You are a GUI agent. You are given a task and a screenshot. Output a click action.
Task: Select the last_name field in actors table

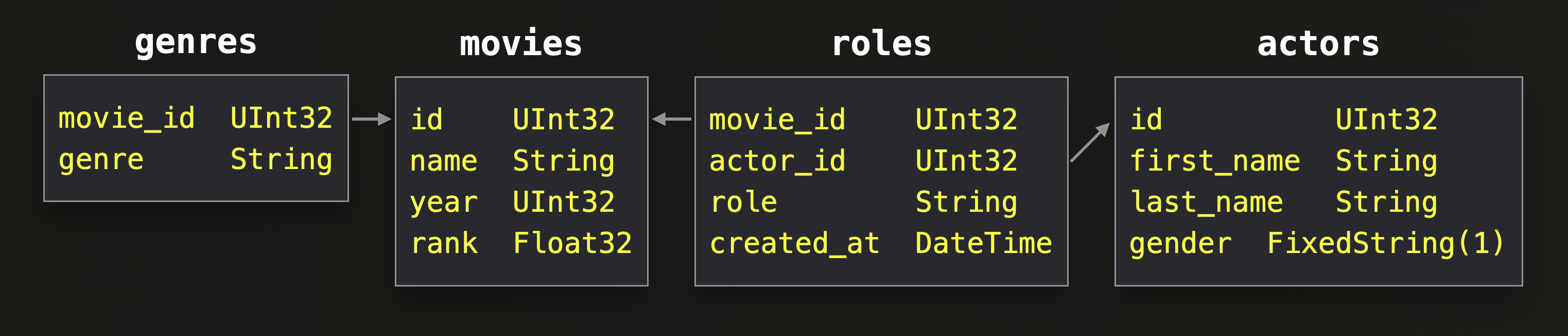1206,202
